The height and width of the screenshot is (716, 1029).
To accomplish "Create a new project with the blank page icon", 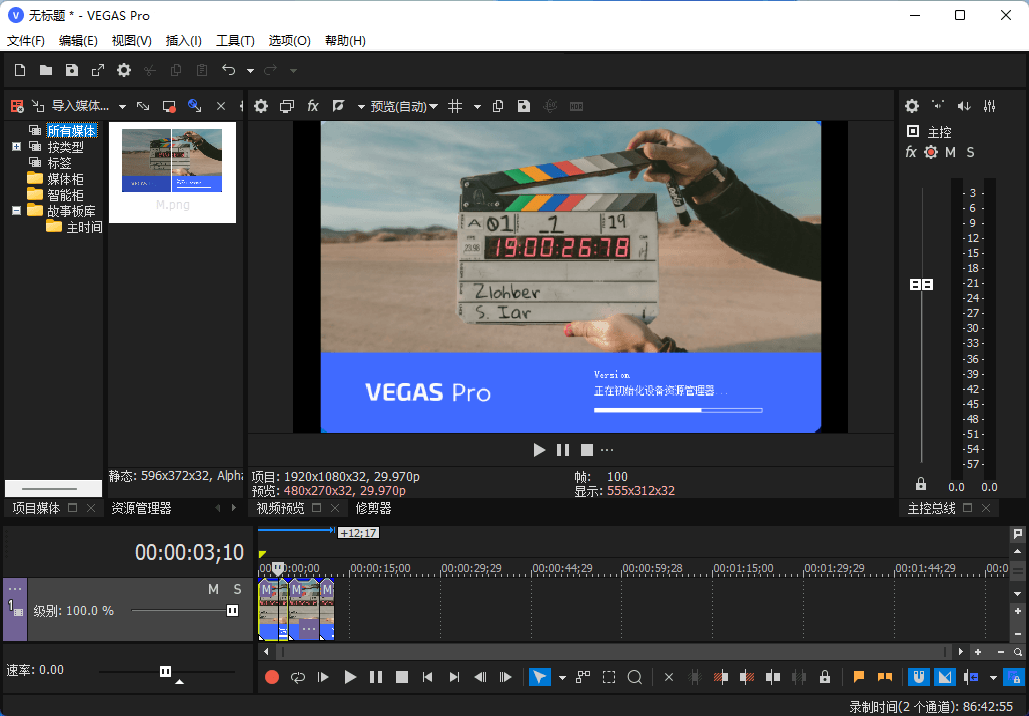I will [x=20, y=70].
